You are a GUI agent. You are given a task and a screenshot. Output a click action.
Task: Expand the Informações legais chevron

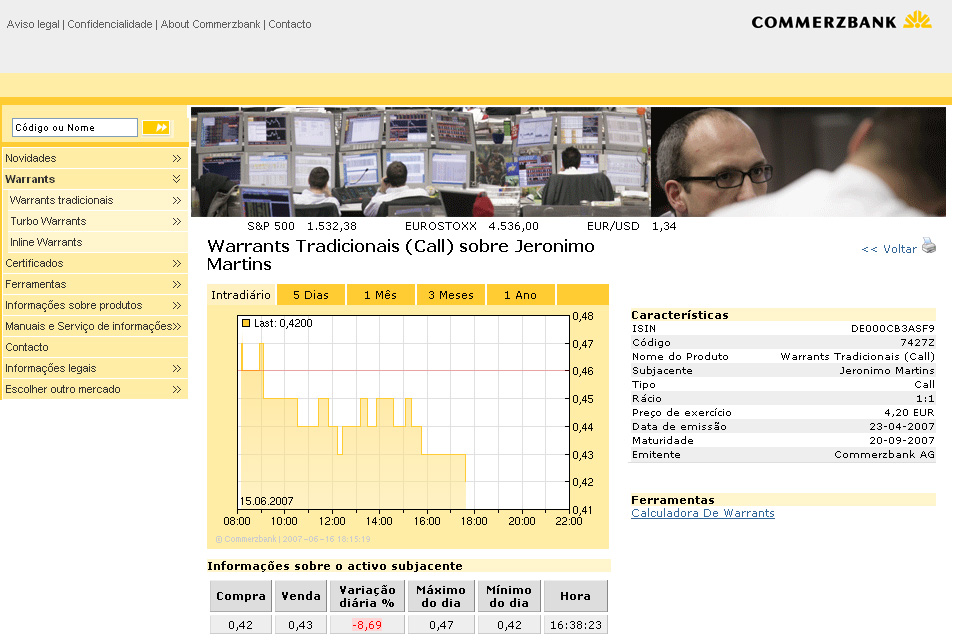click(176, 369)
